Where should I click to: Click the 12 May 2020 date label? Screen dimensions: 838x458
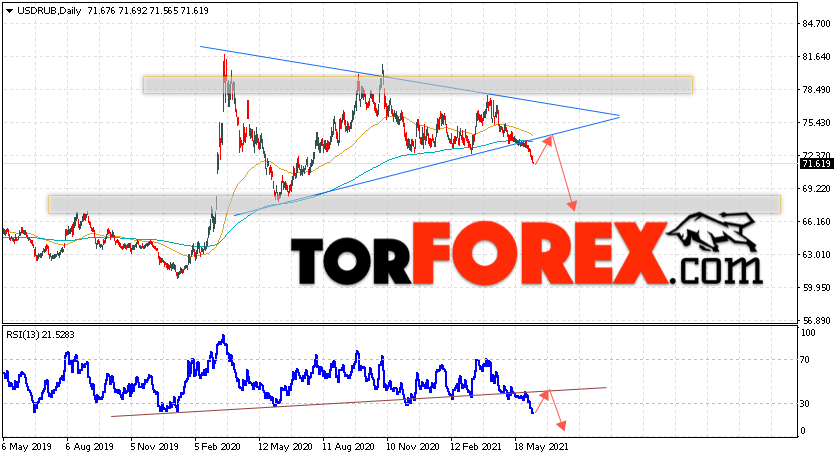tap(285, 446)
